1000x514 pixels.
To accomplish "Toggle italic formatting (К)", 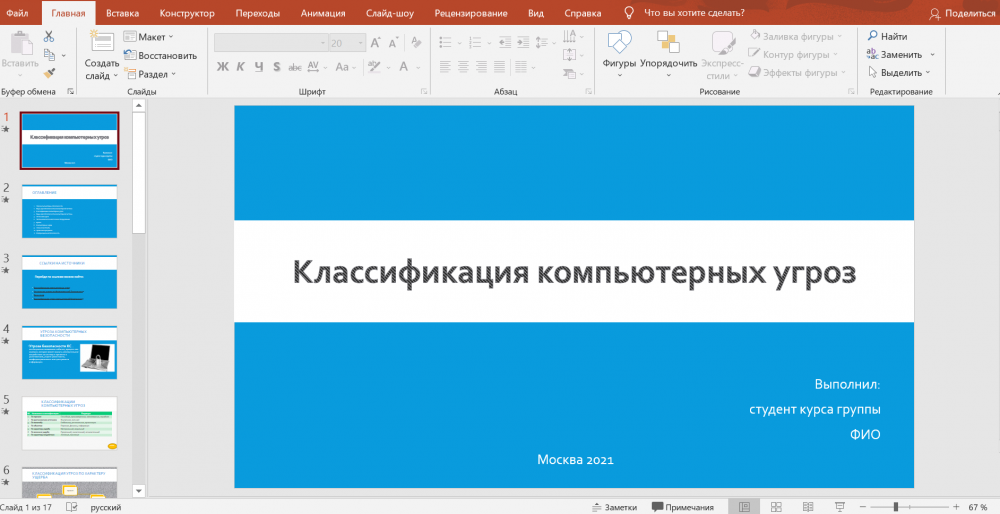I will coord(240,67).
